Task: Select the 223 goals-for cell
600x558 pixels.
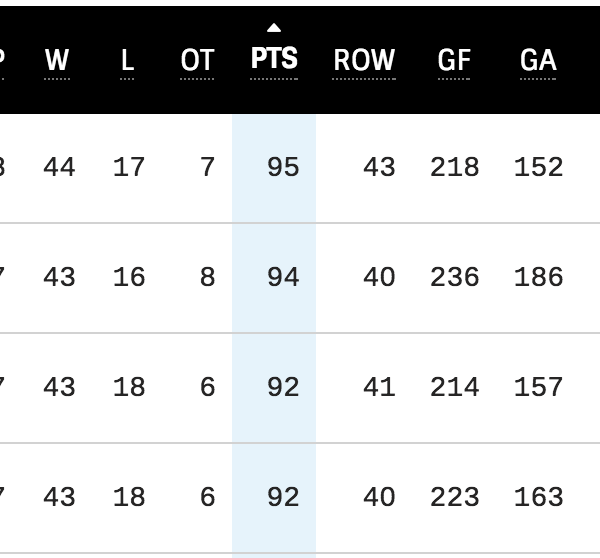Action: 455,497
